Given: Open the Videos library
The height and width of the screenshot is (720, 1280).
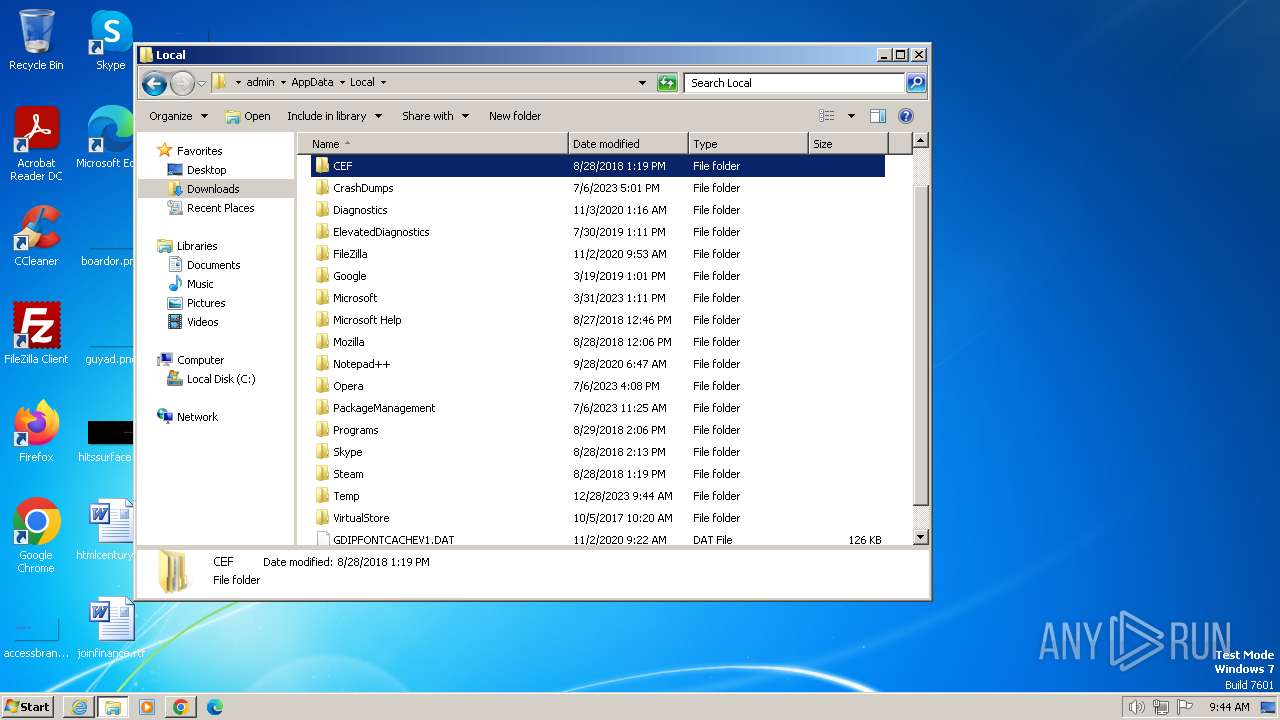Looking at the screenshot, I should coord(202,322).
